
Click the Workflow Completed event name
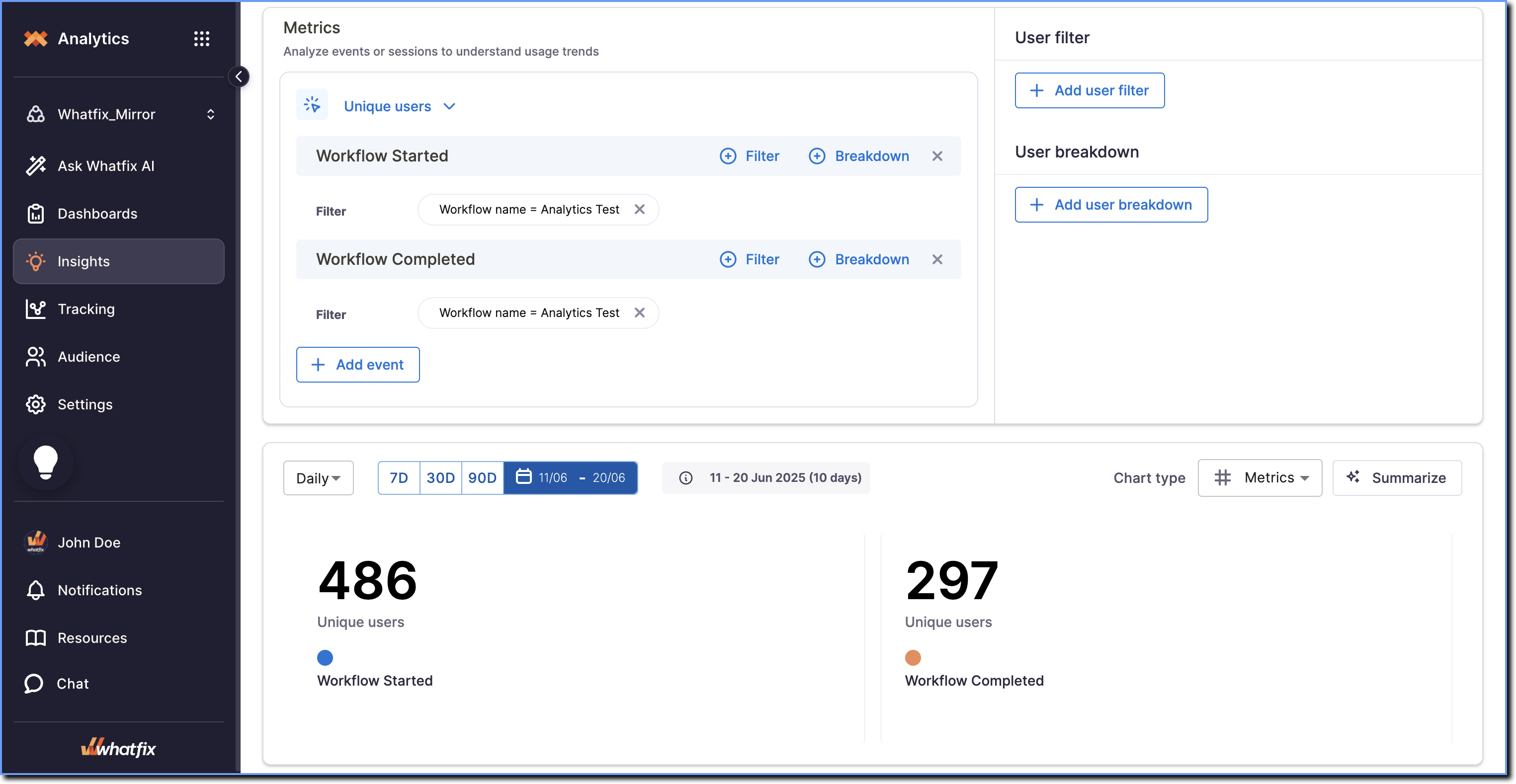(x=396, y=259)
